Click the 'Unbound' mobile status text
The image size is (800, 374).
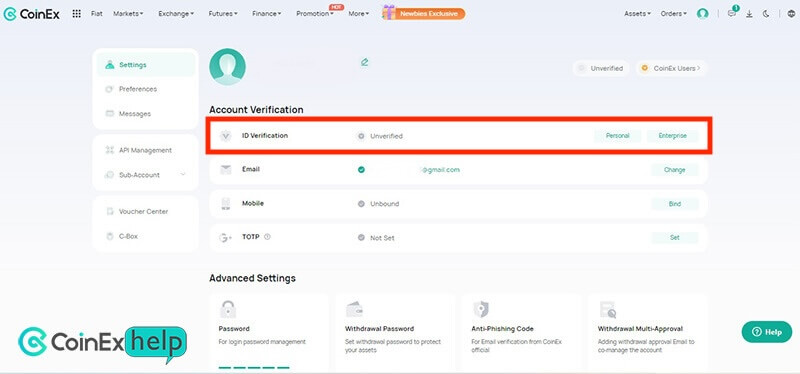point(385,204)
